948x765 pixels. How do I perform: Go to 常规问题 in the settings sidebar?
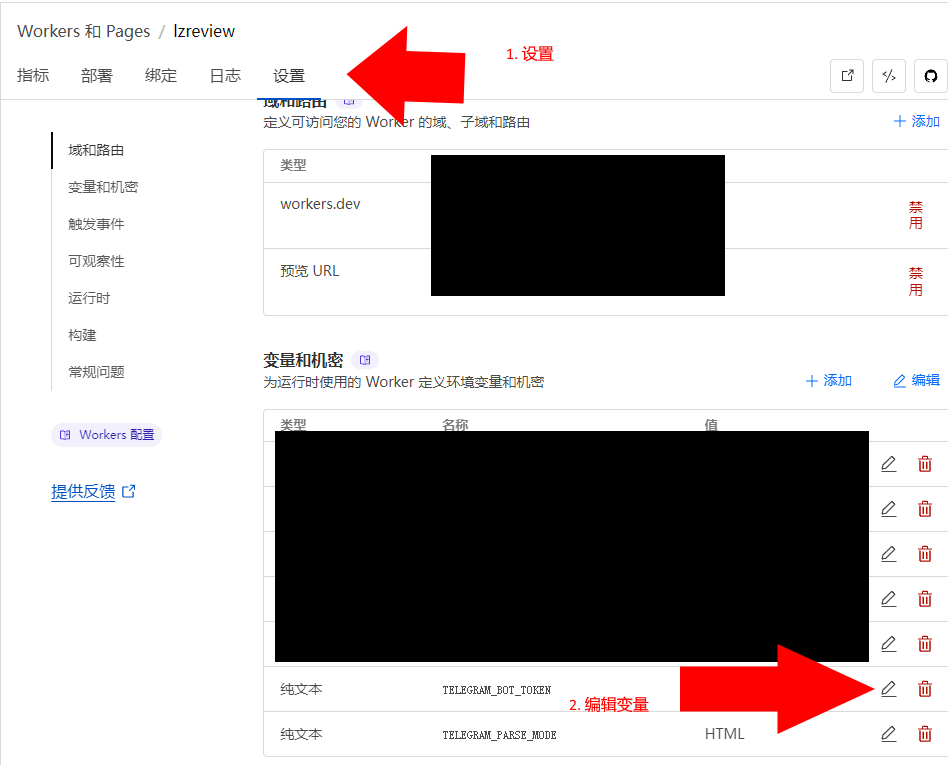[96, 372]
